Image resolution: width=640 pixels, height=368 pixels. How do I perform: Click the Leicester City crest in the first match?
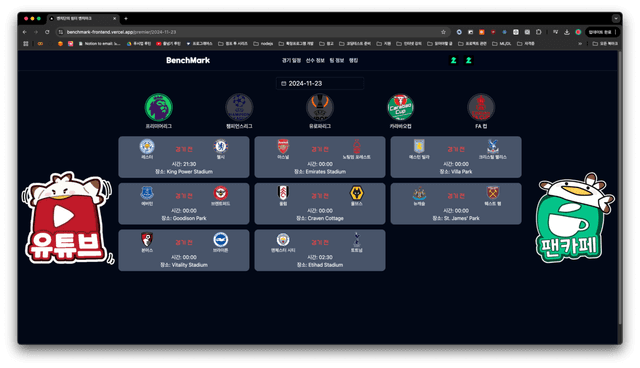[x=147, y=146]
